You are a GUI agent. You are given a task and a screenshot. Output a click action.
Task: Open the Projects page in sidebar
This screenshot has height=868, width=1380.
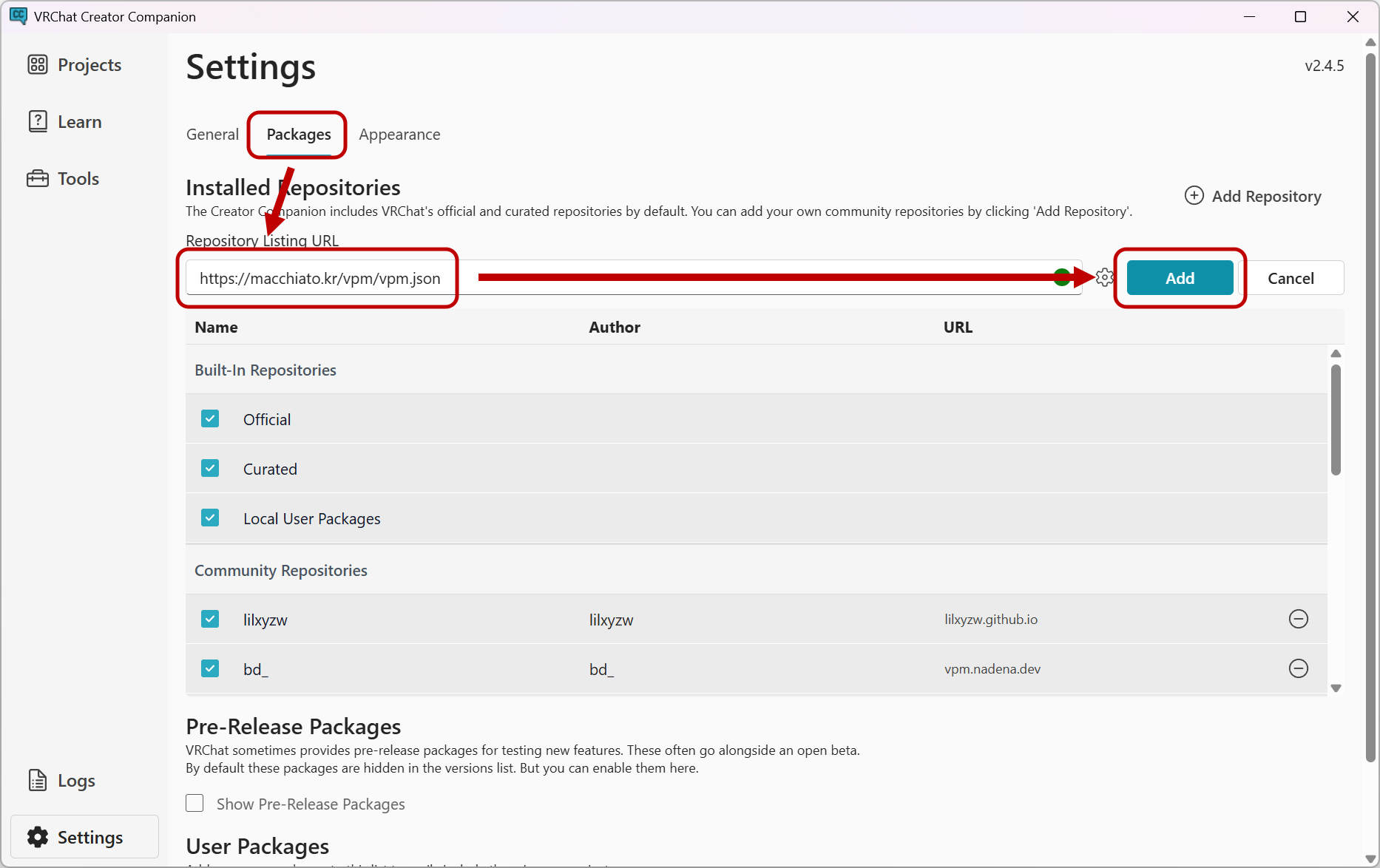click(74, 65)
